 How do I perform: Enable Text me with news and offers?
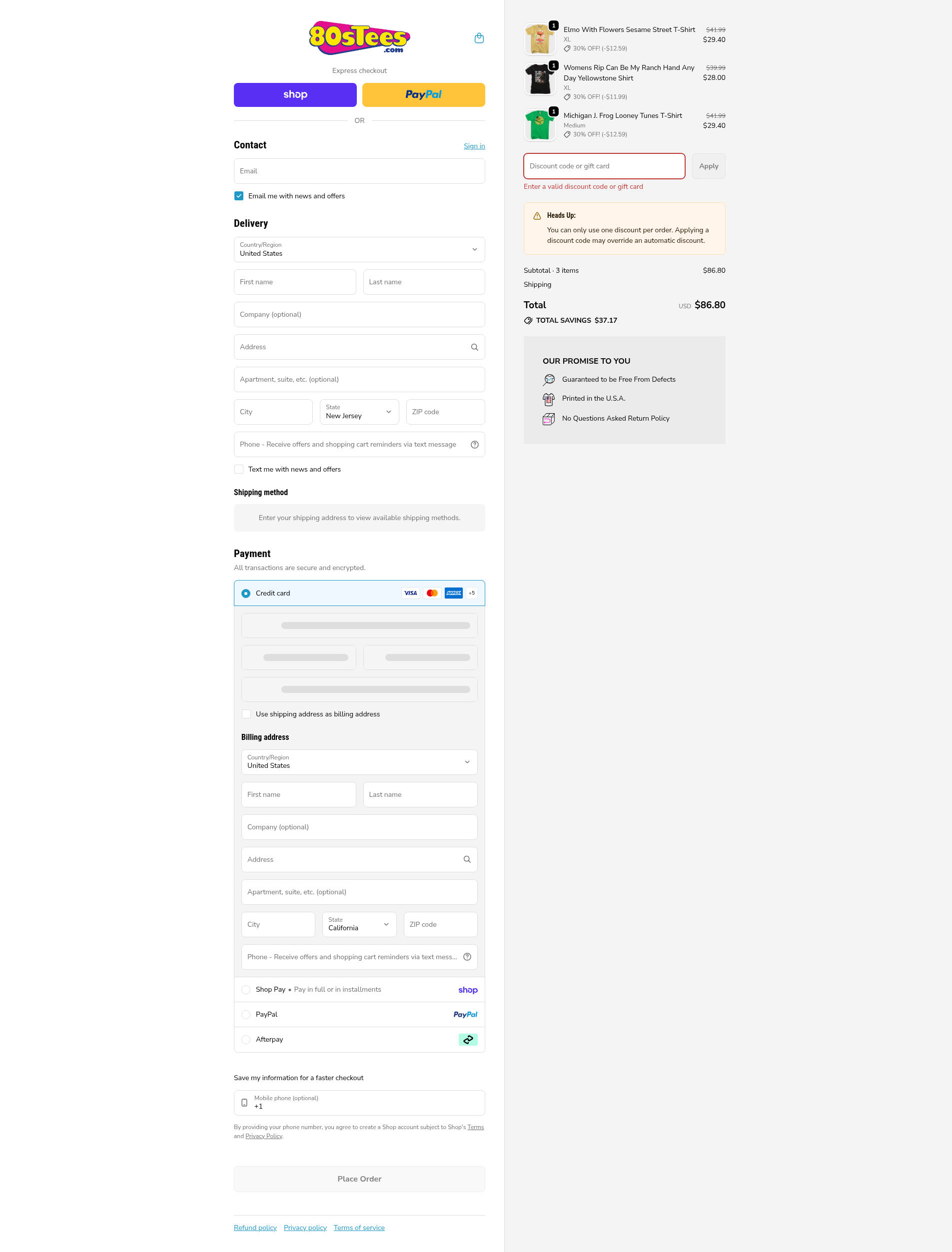pos(239,469)
